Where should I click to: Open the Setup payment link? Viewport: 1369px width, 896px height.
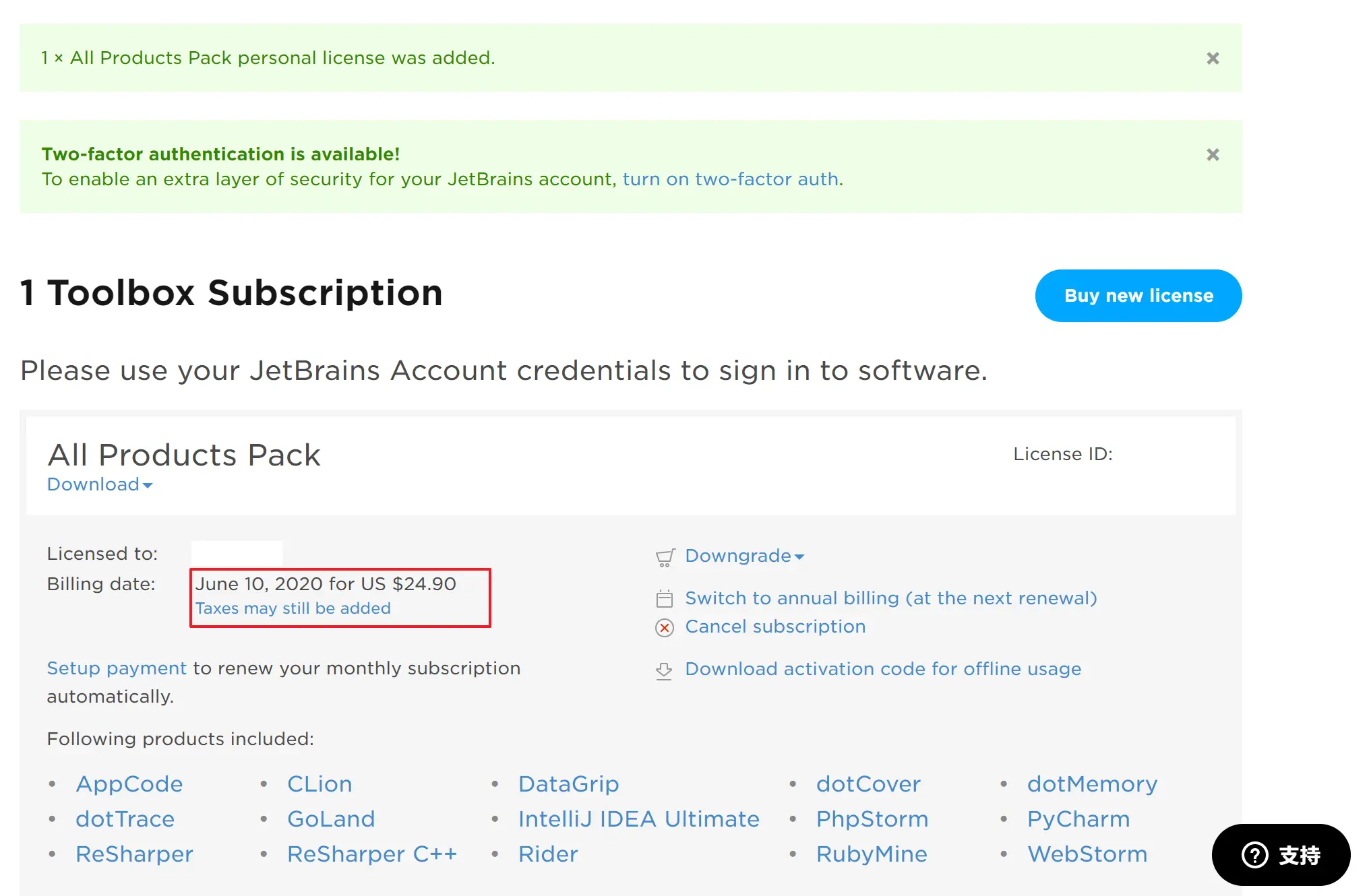pos(116,668)
